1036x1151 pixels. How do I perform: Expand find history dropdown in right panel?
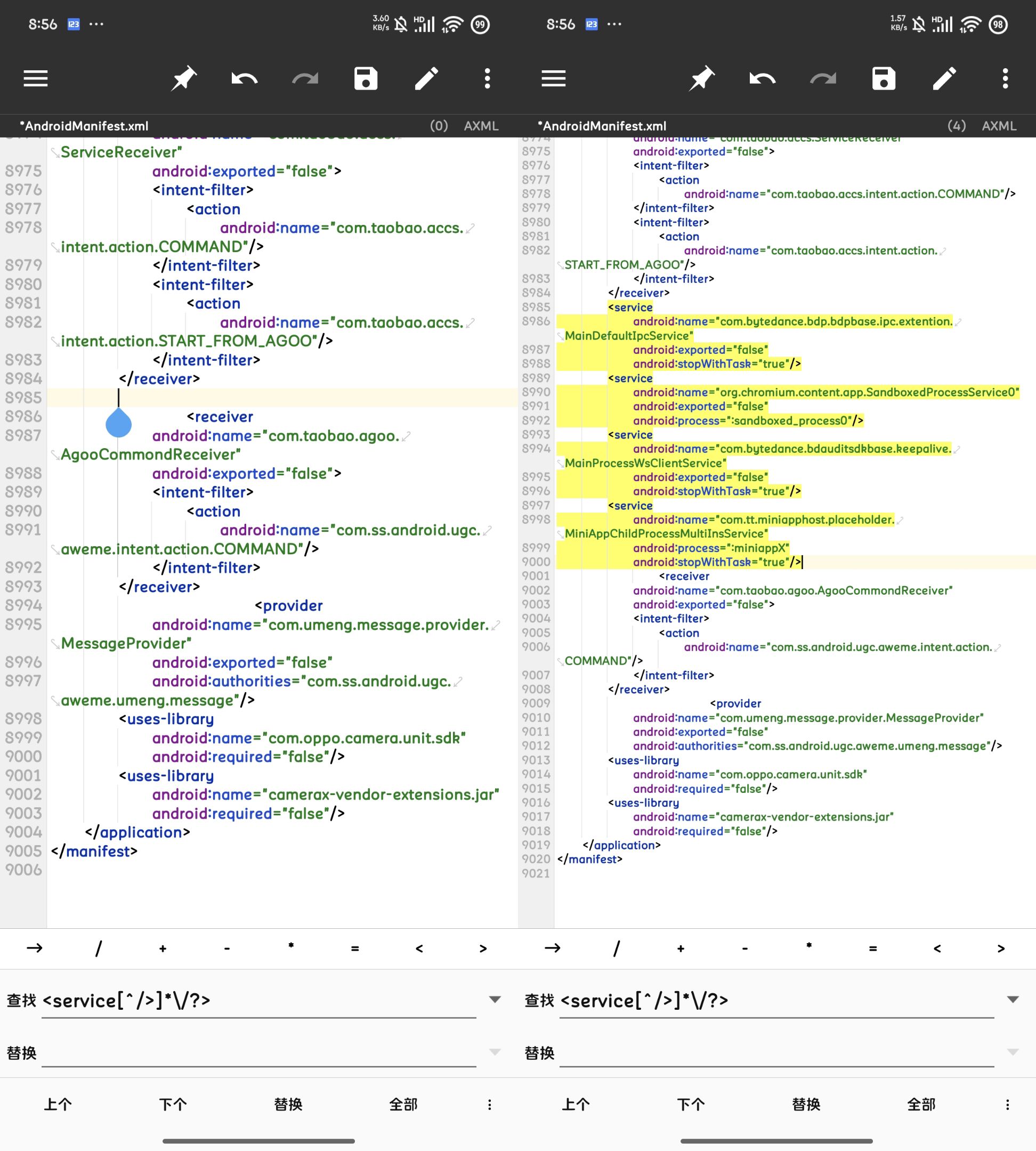(x=1013, y=999)
